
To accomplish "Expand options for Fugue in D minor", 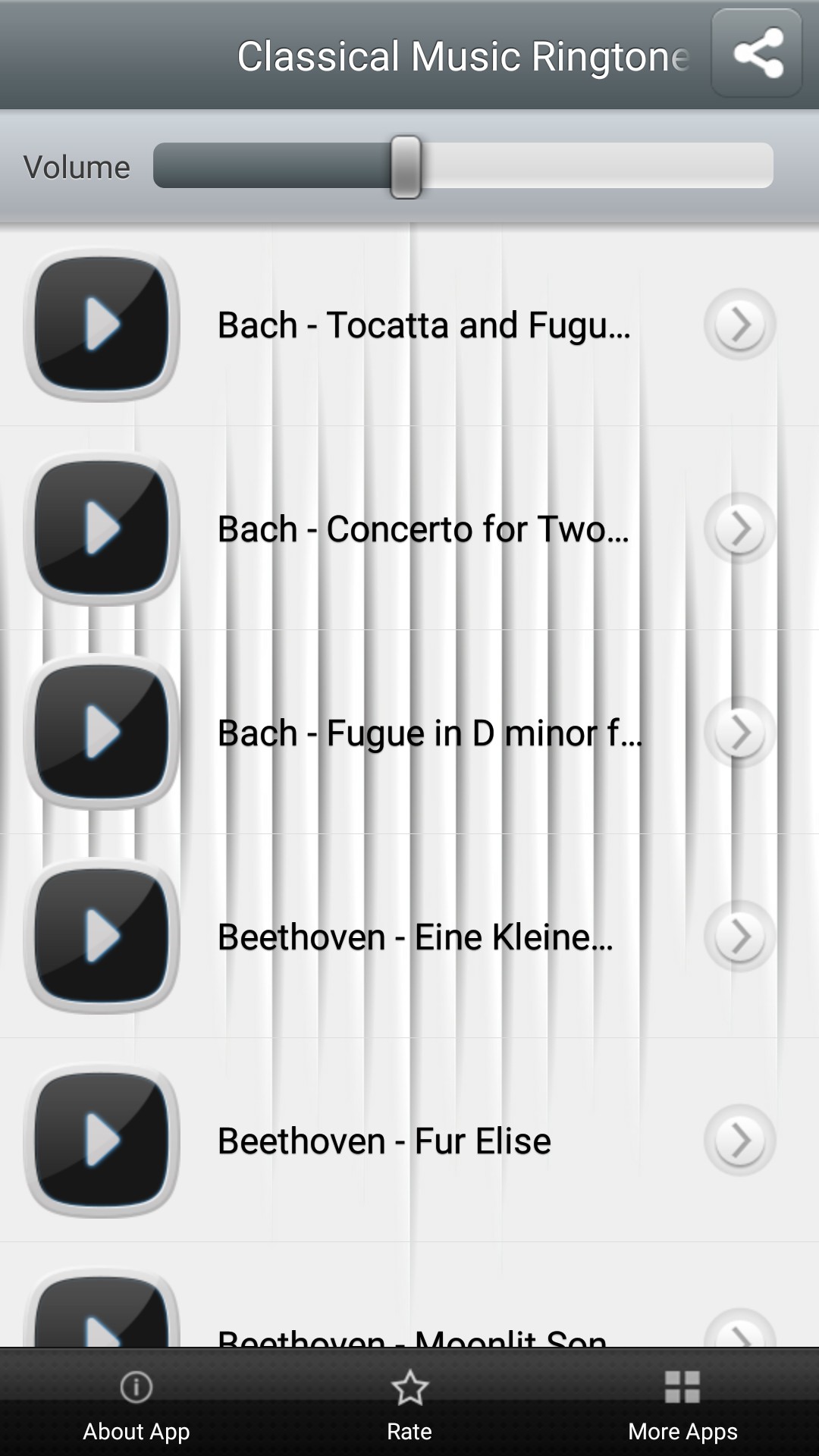I will click(739, 733).
